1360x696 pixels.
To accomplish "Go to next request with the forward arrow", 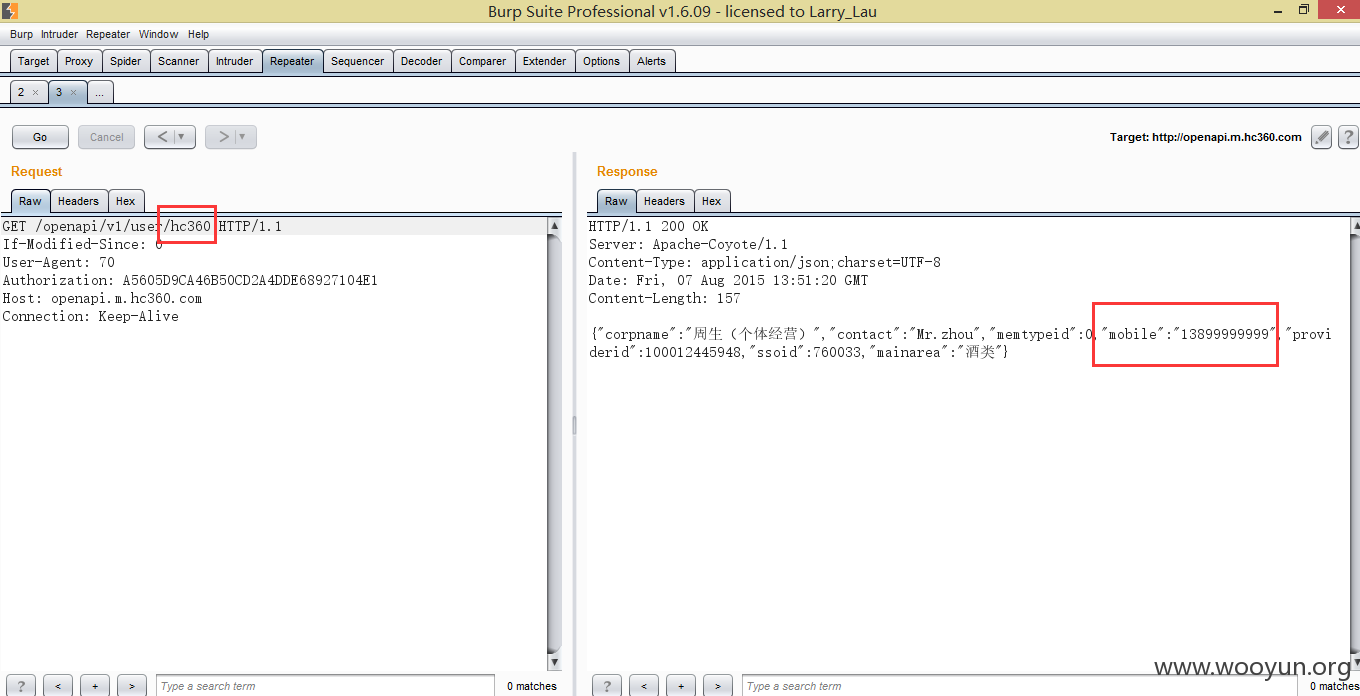I will click(x=223, y=137).
